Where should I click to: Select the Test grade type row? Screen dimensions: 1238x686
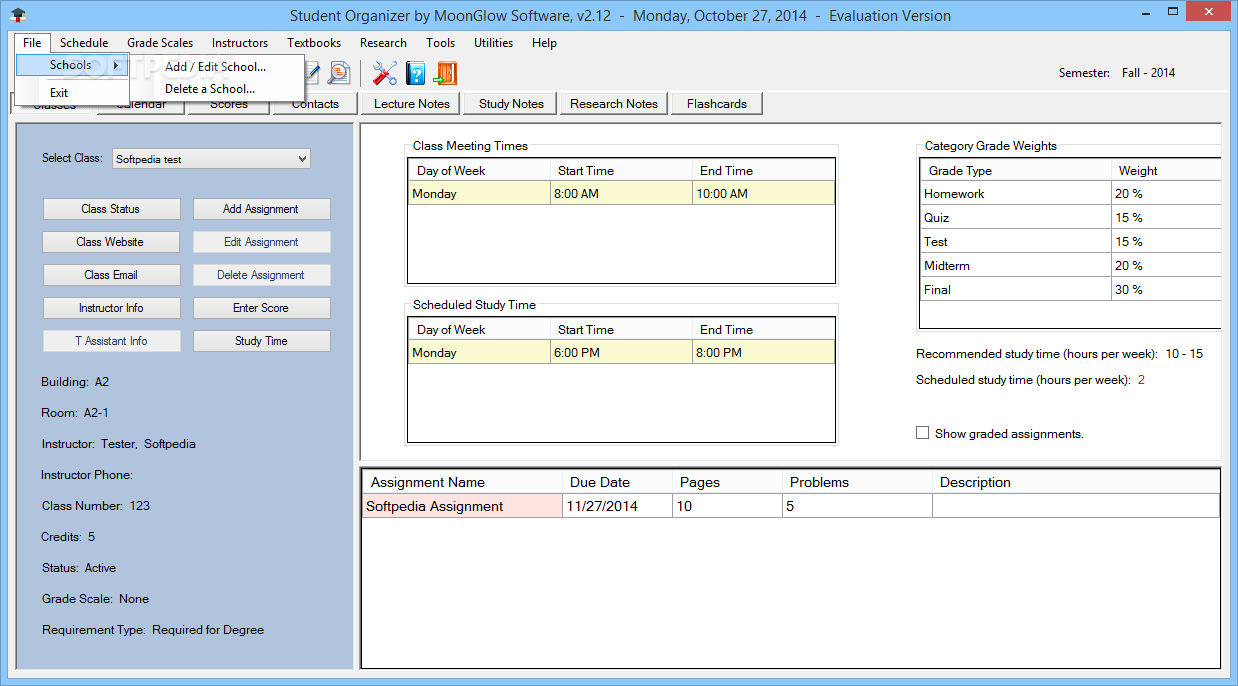[1070, 242]
